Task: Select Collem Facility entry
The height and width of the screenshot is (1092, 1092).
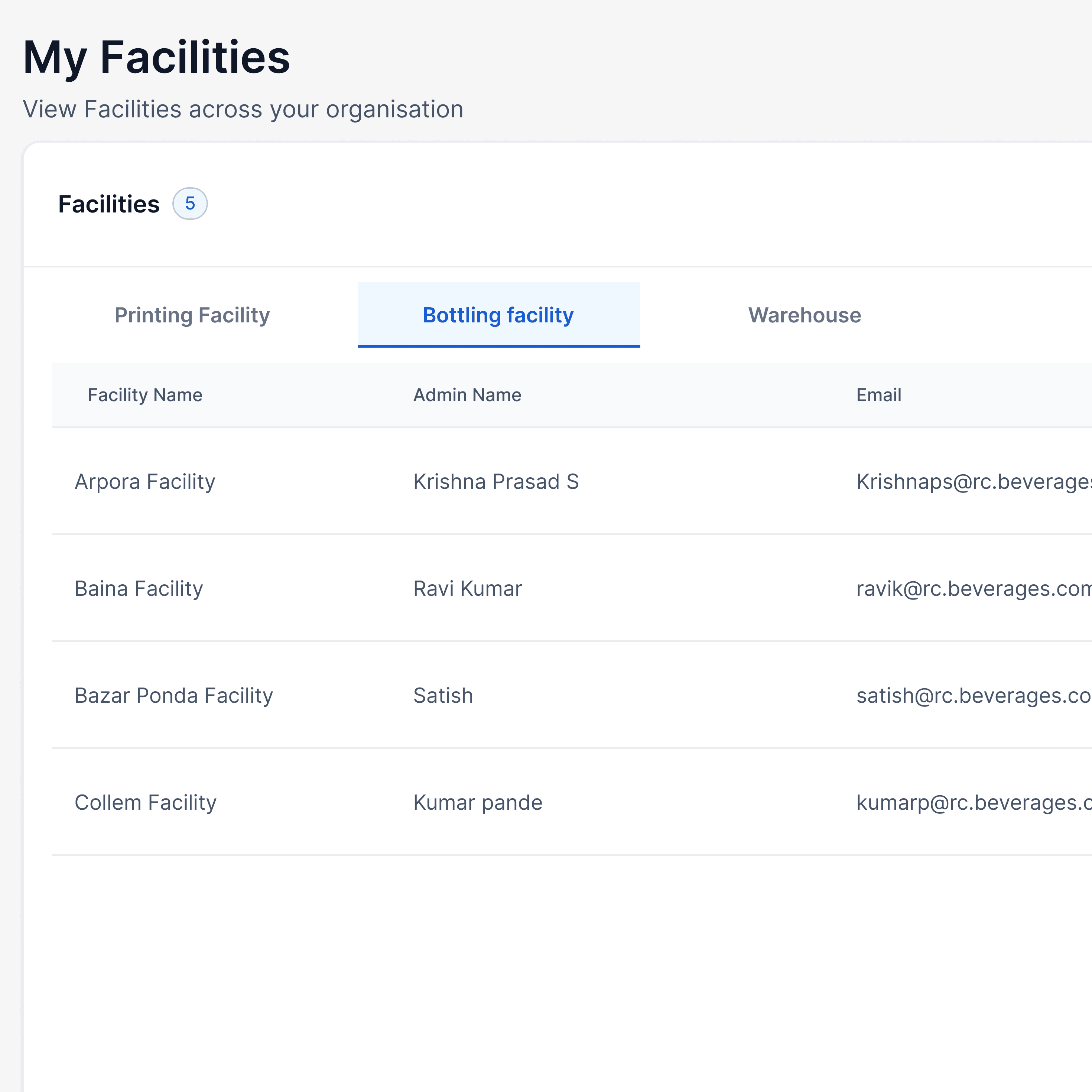Action: 145,802
